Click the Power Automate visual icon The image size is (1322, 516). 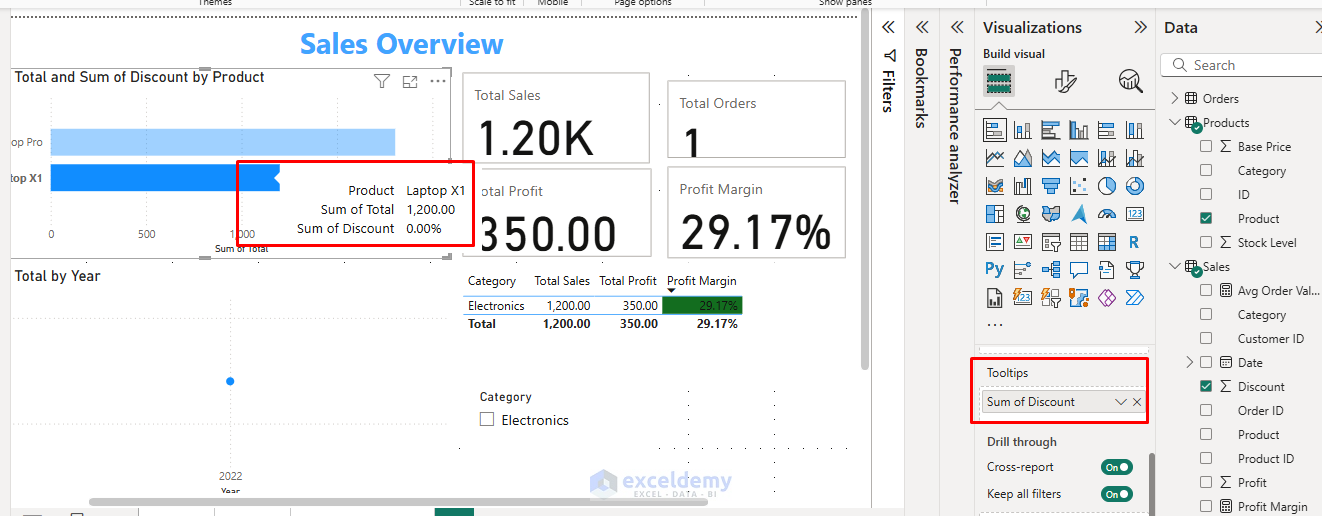point(1135,297)
